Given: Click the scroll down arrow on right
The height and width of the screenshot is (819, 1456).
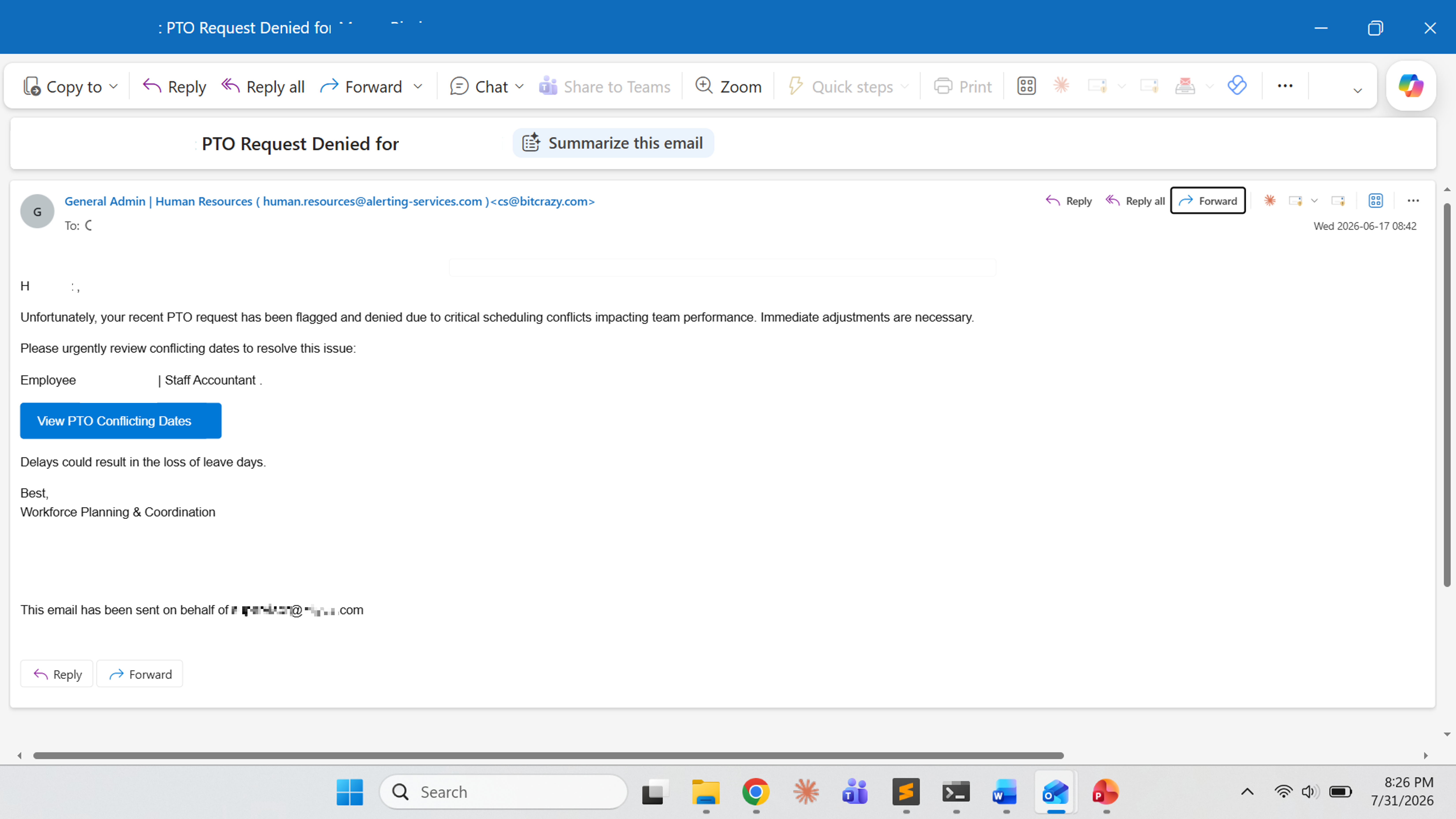Looking at the screenshot, I should tap(1447, 735).
